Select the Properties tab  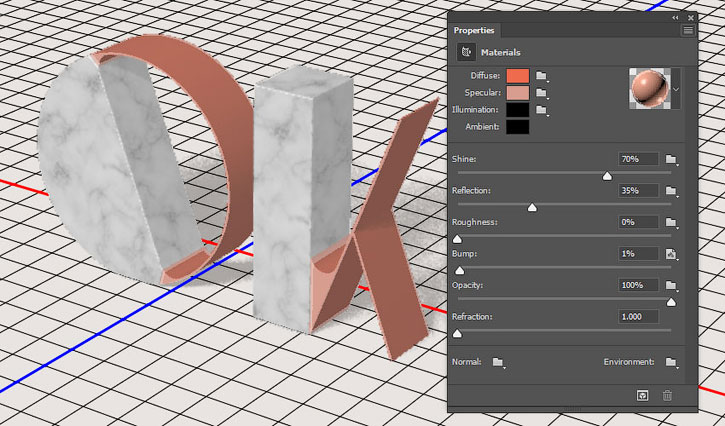pos(474,31)
